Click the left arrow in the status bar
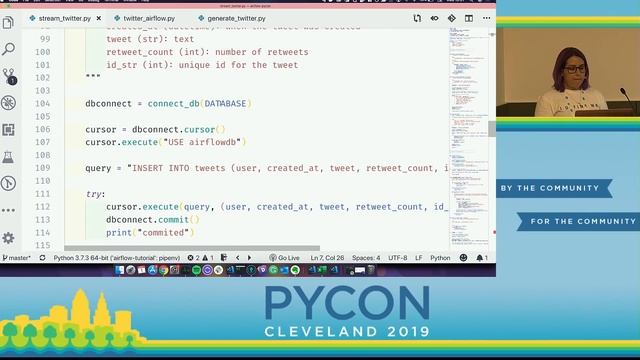Viewport: 640px width, 360px height. 238,258
